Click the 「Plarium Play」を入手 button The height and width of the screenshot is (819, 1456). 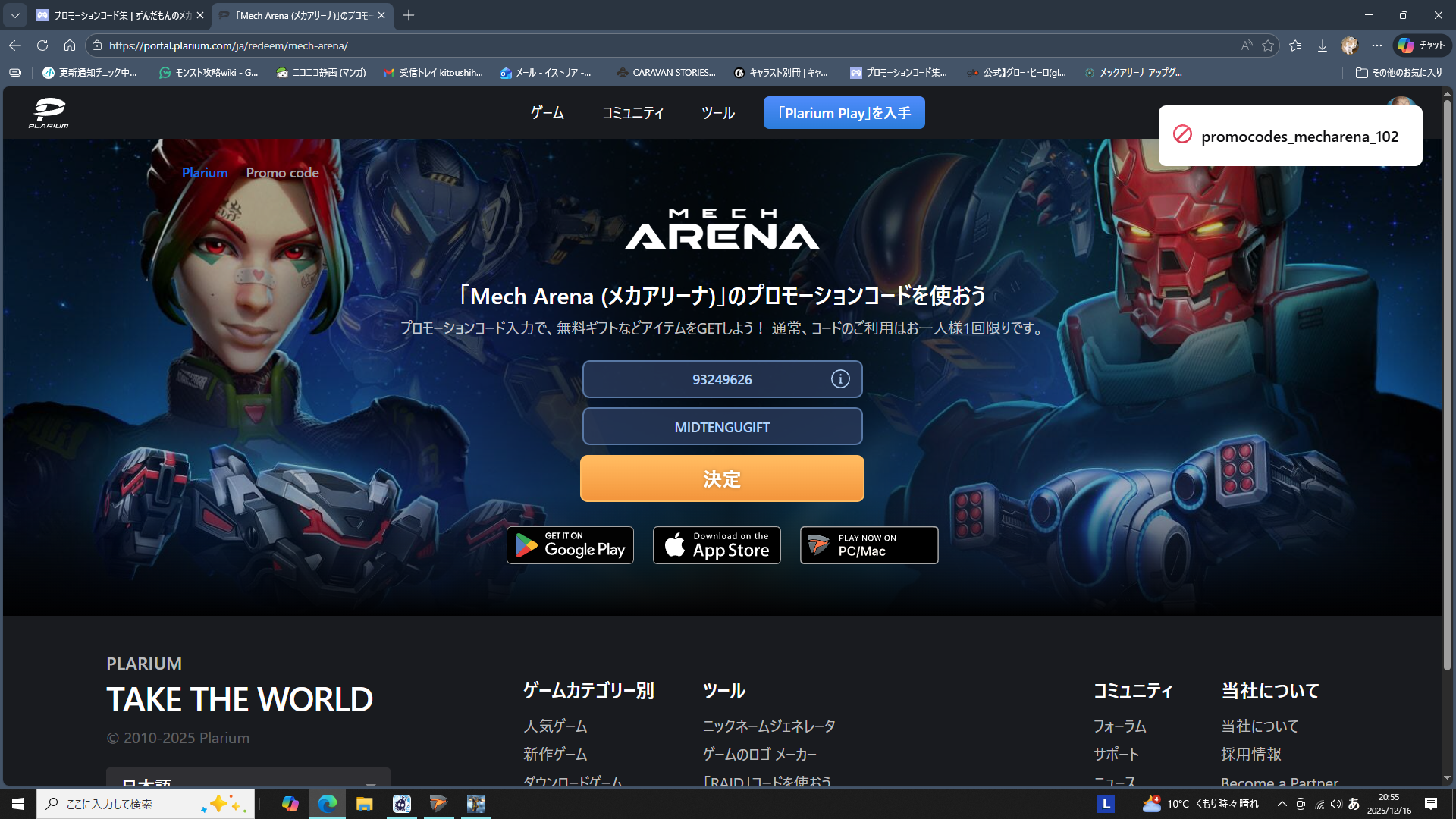843,113
